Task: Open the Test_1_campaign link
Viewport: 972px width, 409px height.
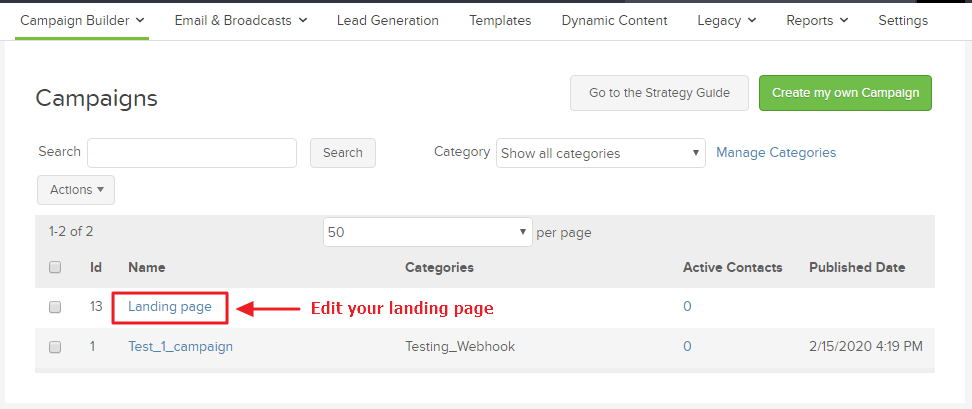Action: (180, 347)
